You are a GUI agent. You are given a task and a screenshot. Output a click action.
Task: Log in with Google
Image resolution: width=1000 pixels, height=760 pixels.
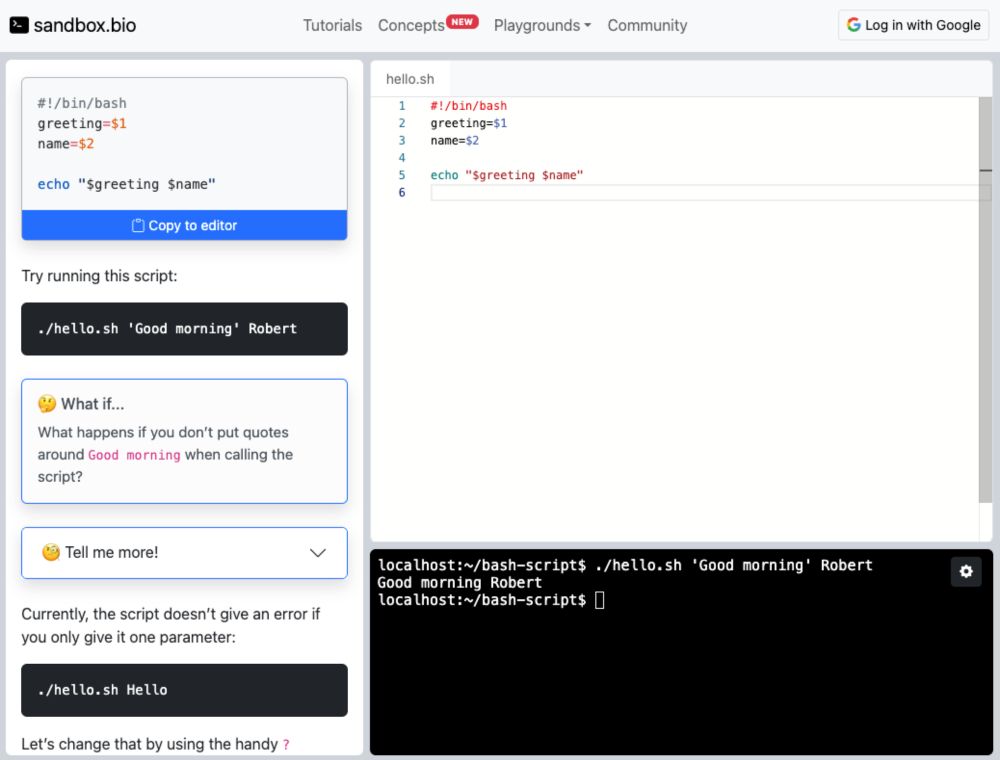(913, 25)
